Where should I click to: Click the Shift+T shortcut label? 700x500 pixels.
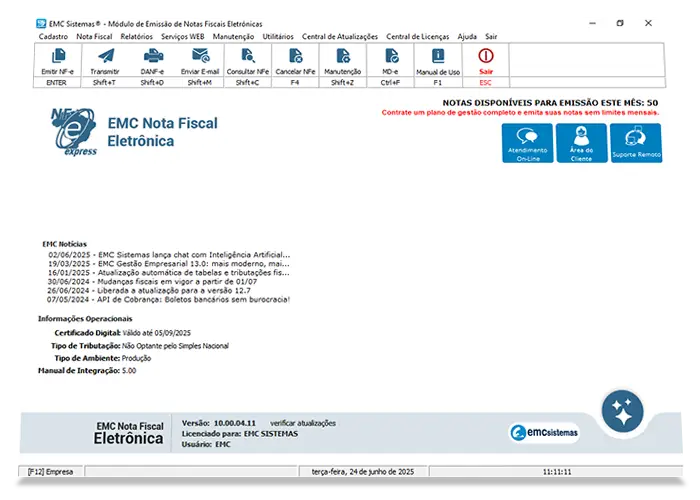[x=104, y=83]
